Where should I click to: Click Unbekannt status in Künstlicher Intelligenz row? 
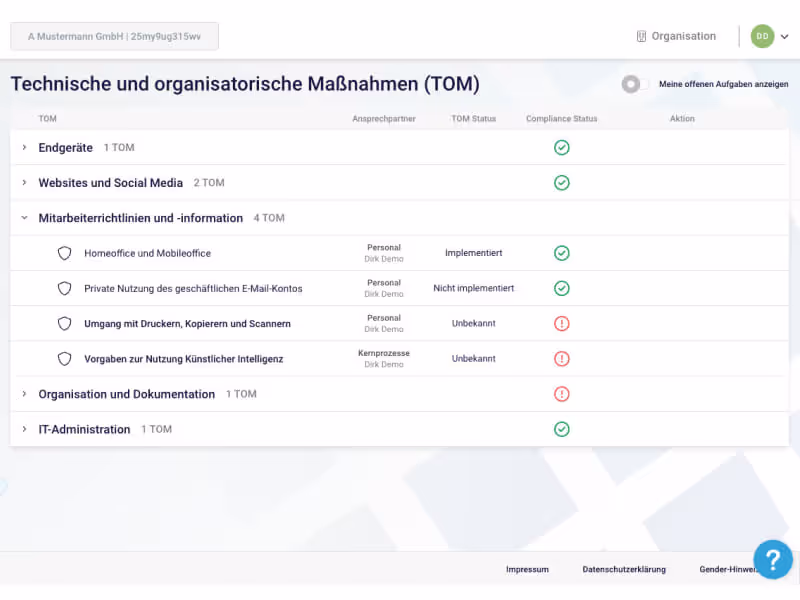(473, 358)
